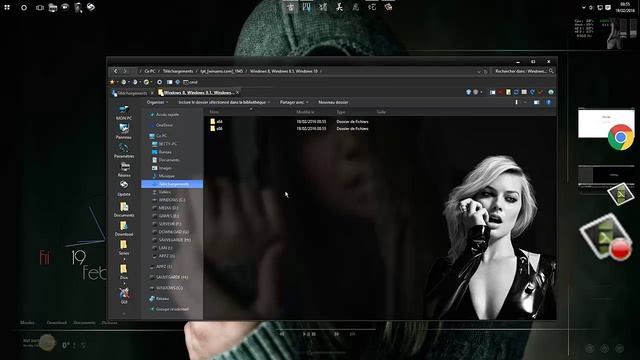Select DOWNLOAD (G:) drive in tree
Viewport: 640px width, 360px height.
170,232
